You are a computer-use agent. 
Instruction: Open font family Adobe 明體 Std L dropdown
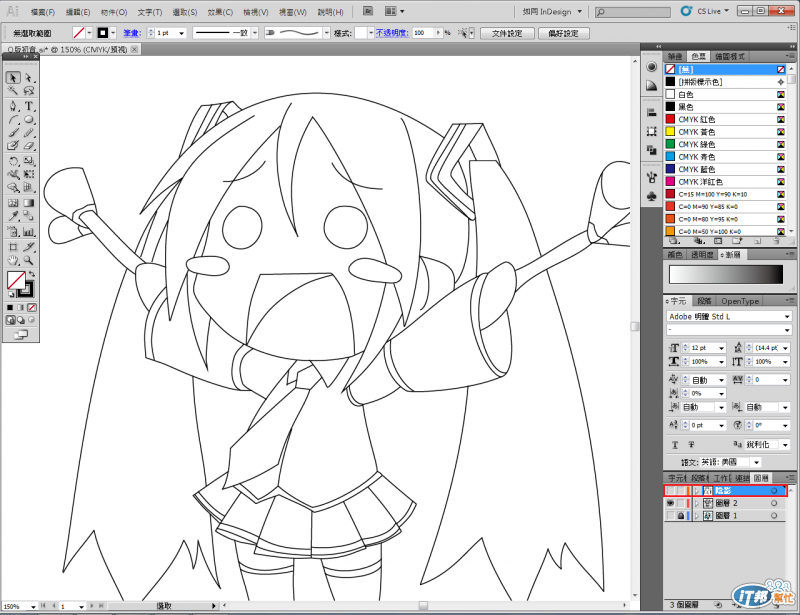point(787,317)
